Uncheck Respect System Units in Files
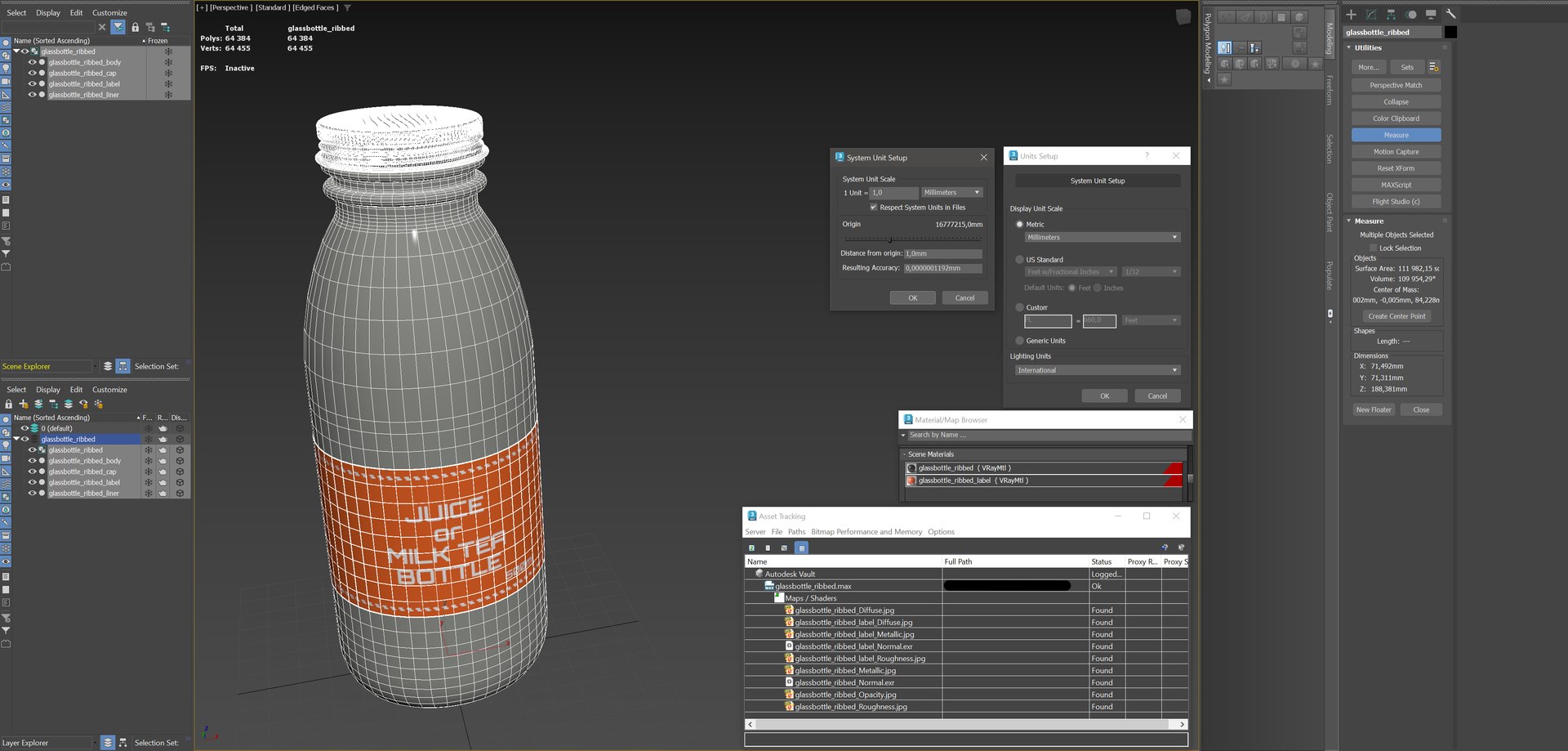The image size is (1568, 751). point(873,208)
